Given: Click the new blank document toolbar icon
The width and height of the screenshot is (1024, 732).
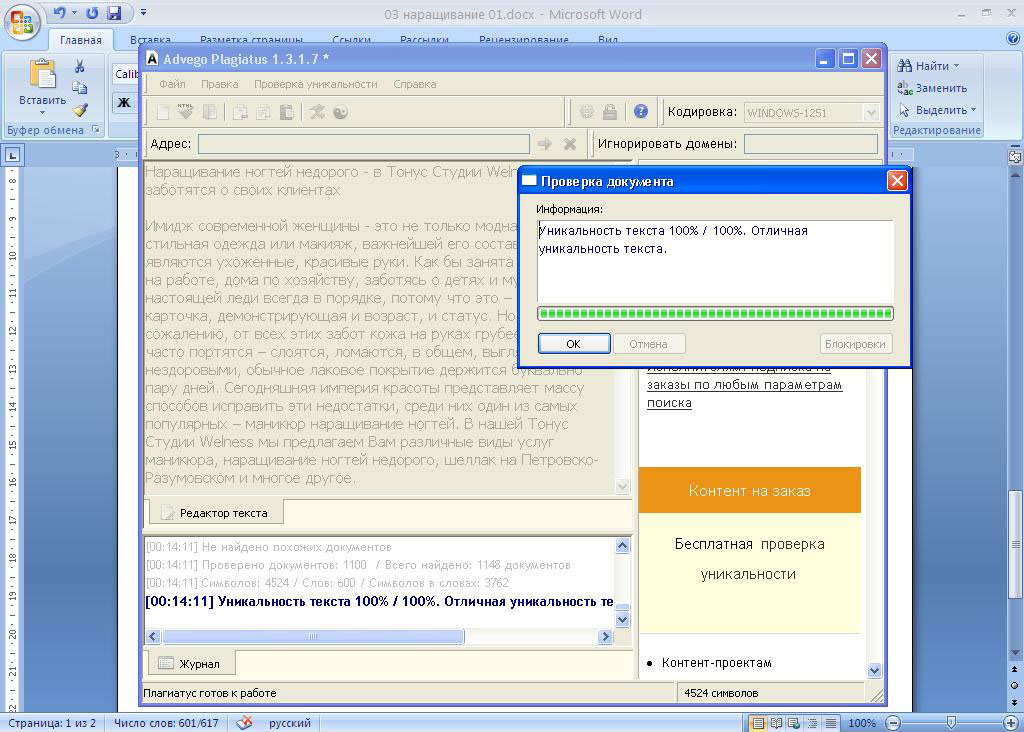Looking at the screenshot, I should click(163, 112).
